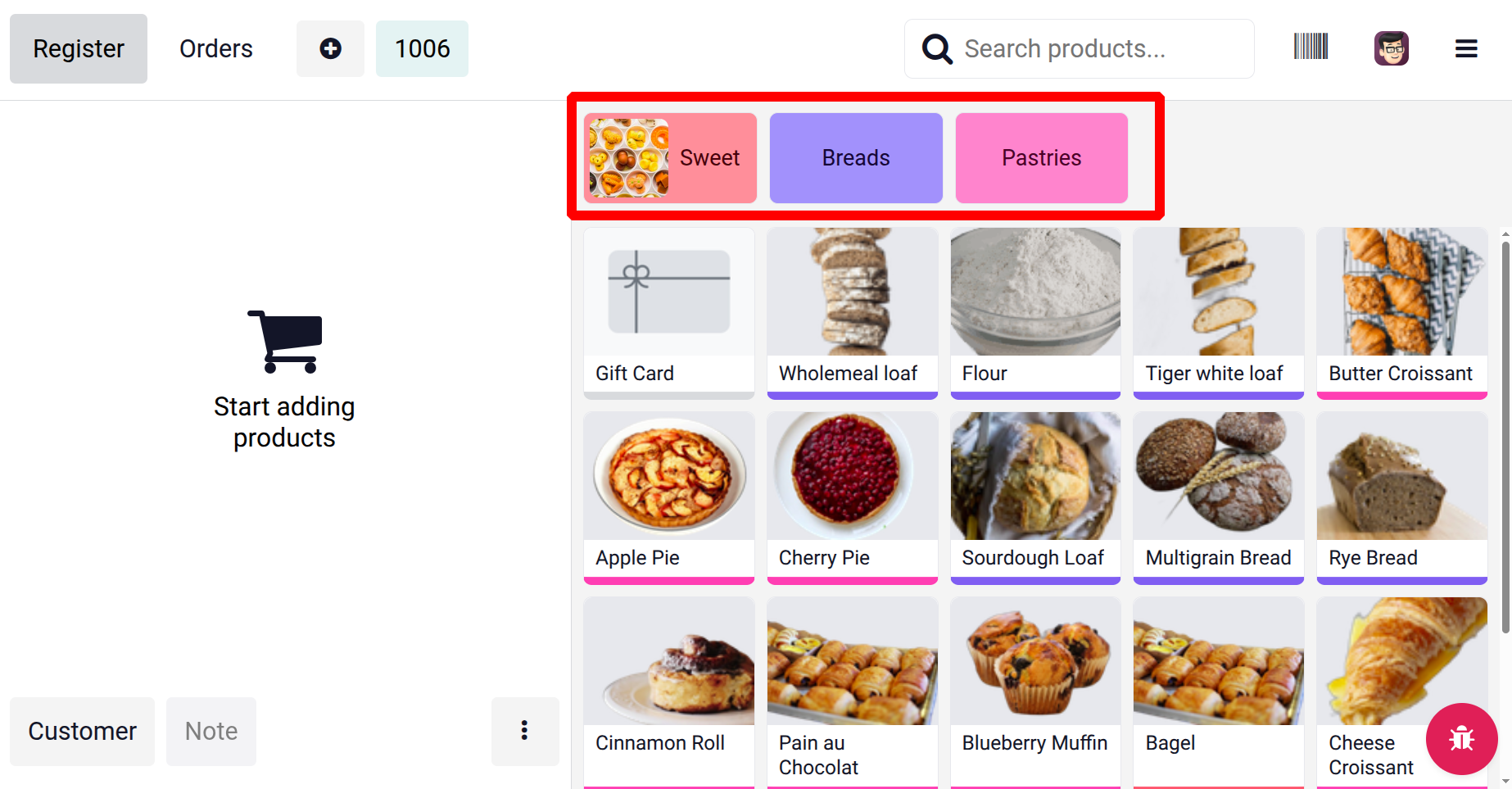Add Butter Croissant to the cart

(1401, 313)
